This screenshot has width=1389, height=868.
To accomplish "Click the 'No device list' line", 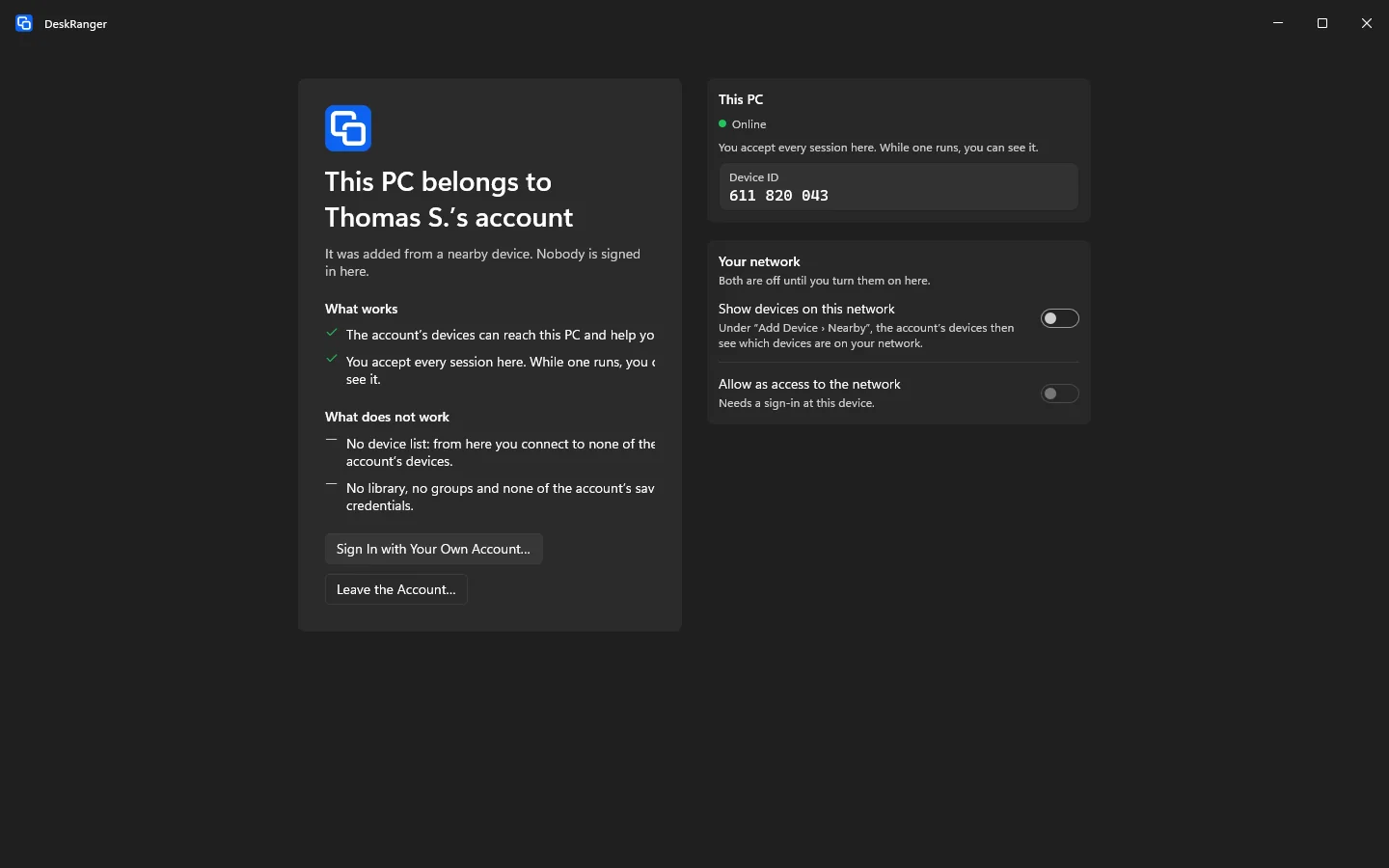I will tap(501, 452).
